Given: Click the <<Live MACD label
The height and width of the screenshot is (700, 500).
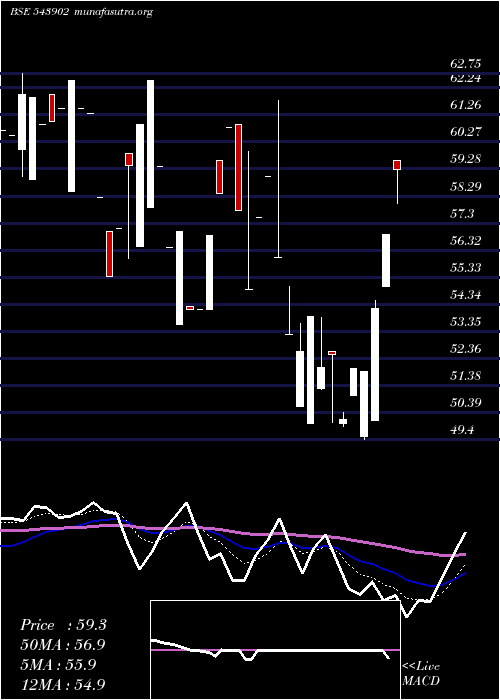Looking at the screenshot, I should [x=421, y=674].
